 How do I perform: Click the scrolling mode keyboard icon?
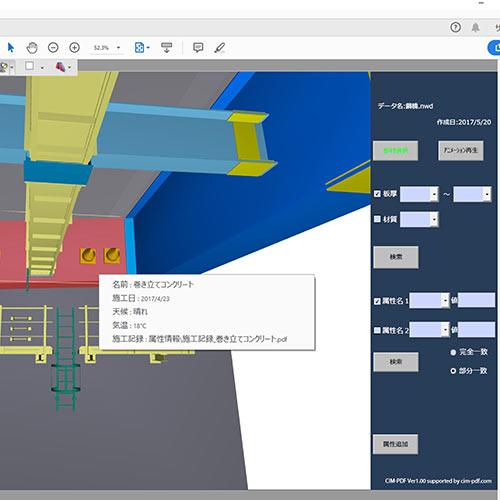(166, 47)
